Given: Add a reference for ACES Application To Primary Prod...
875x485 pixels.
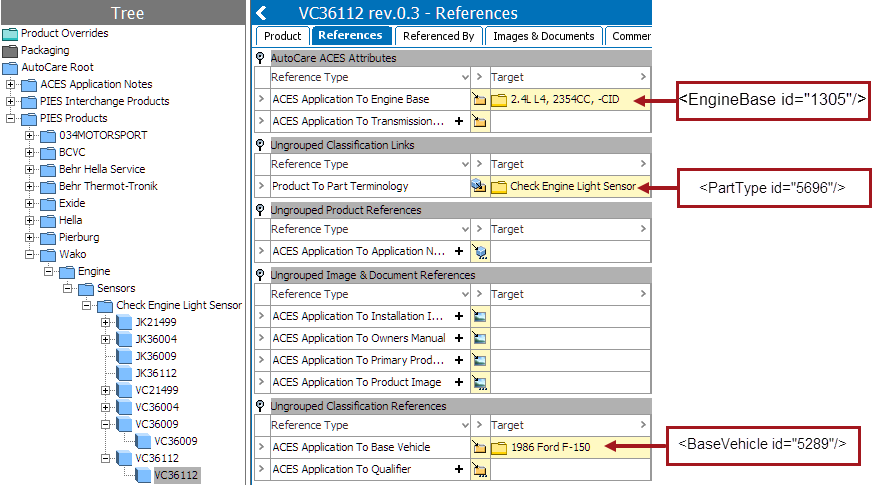Looking at the screenshot, I should pos(459,360).
